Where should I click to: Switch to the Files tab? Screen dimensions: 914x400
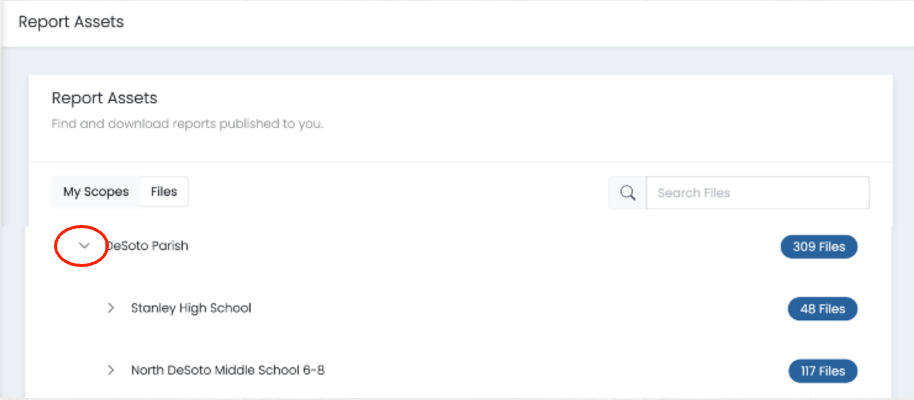click(164, 192)
